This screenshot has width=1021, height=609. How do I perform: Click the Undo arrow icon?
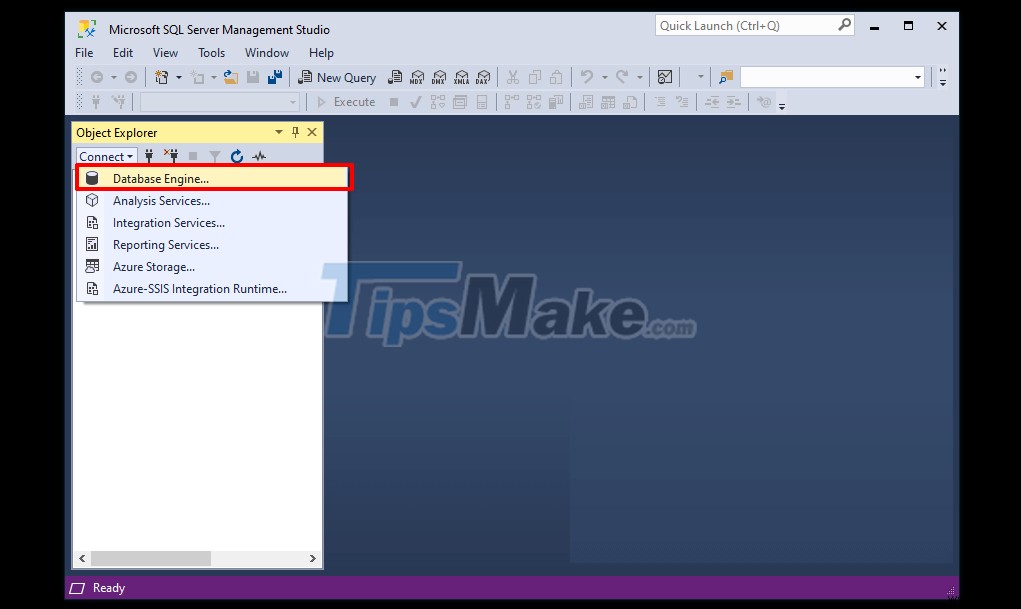pos(587,78)
